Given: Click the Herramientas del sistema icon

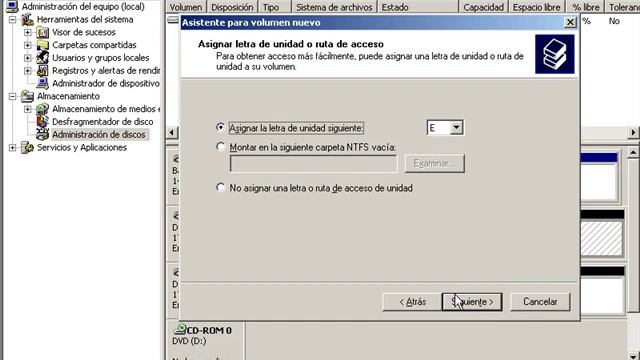Looking at the screenshot, I should (x=27, y=19).
